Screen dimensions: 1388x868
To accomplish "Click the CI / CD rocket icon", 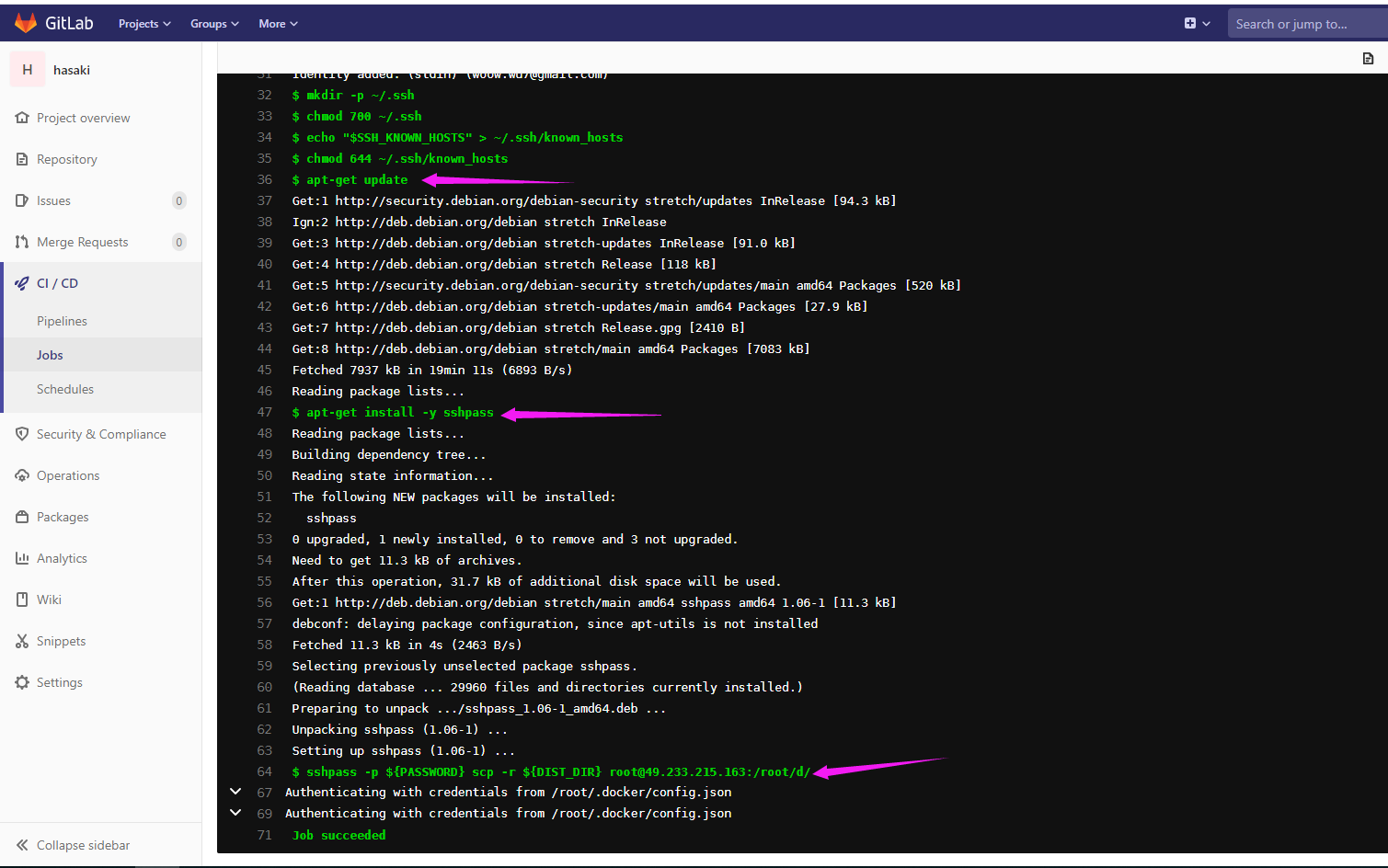I will coord(22,283).
